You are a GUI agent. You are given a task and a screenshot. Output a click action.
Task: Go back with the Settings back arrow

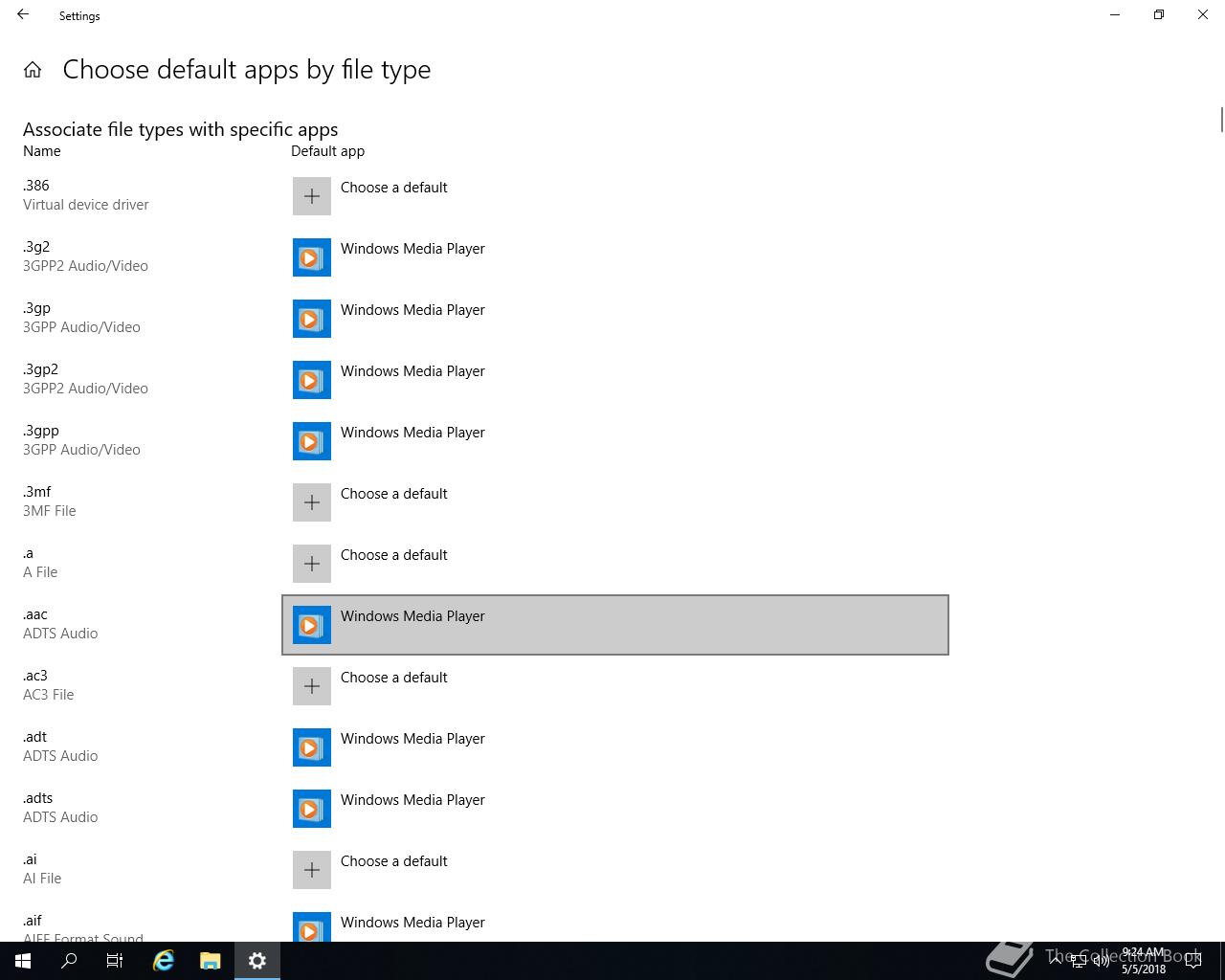click(23, 15)
